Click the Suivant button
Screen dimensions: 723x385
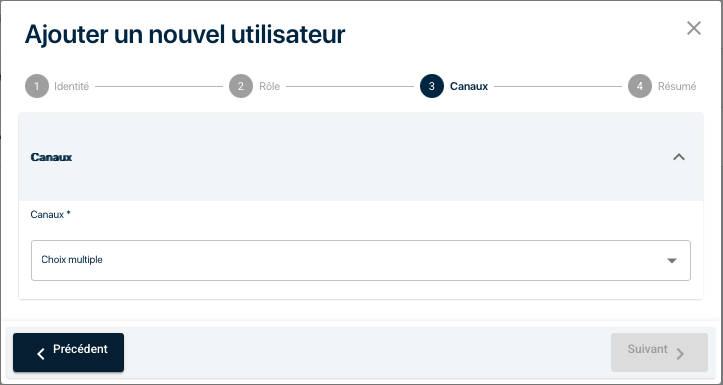point(659,352)
